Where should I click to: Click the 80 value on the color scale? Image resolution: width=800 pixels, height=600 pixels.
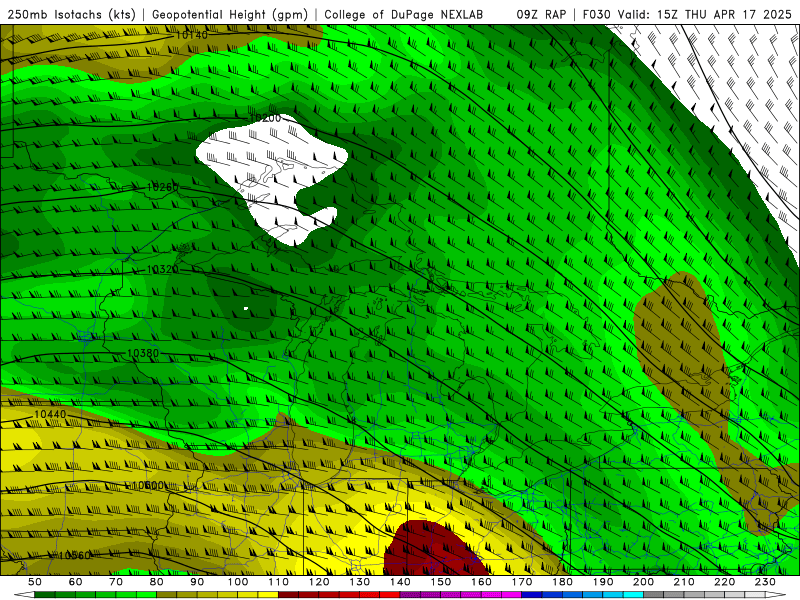click(157, 582)
